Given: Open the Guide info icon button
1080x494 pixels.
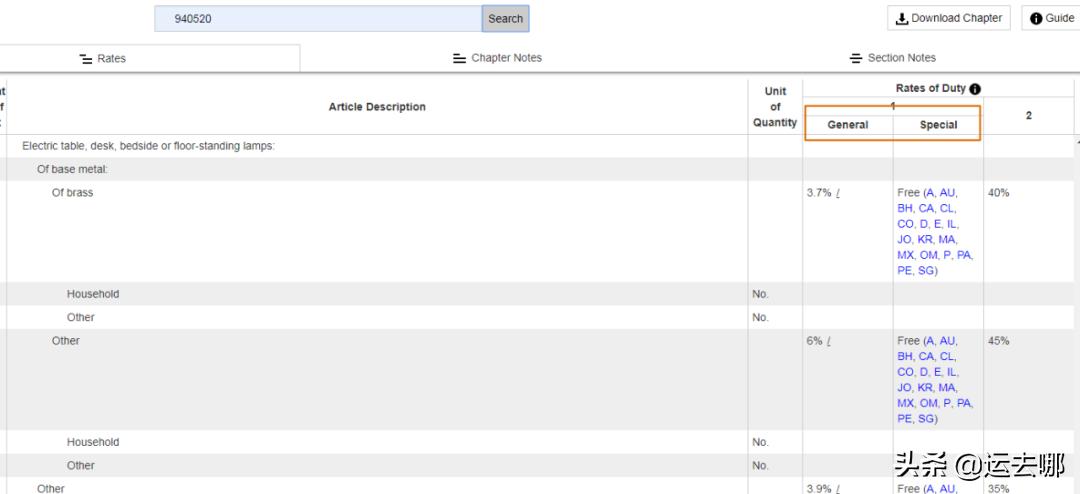Looking at the screenshot, I should tap(1036, 18).
